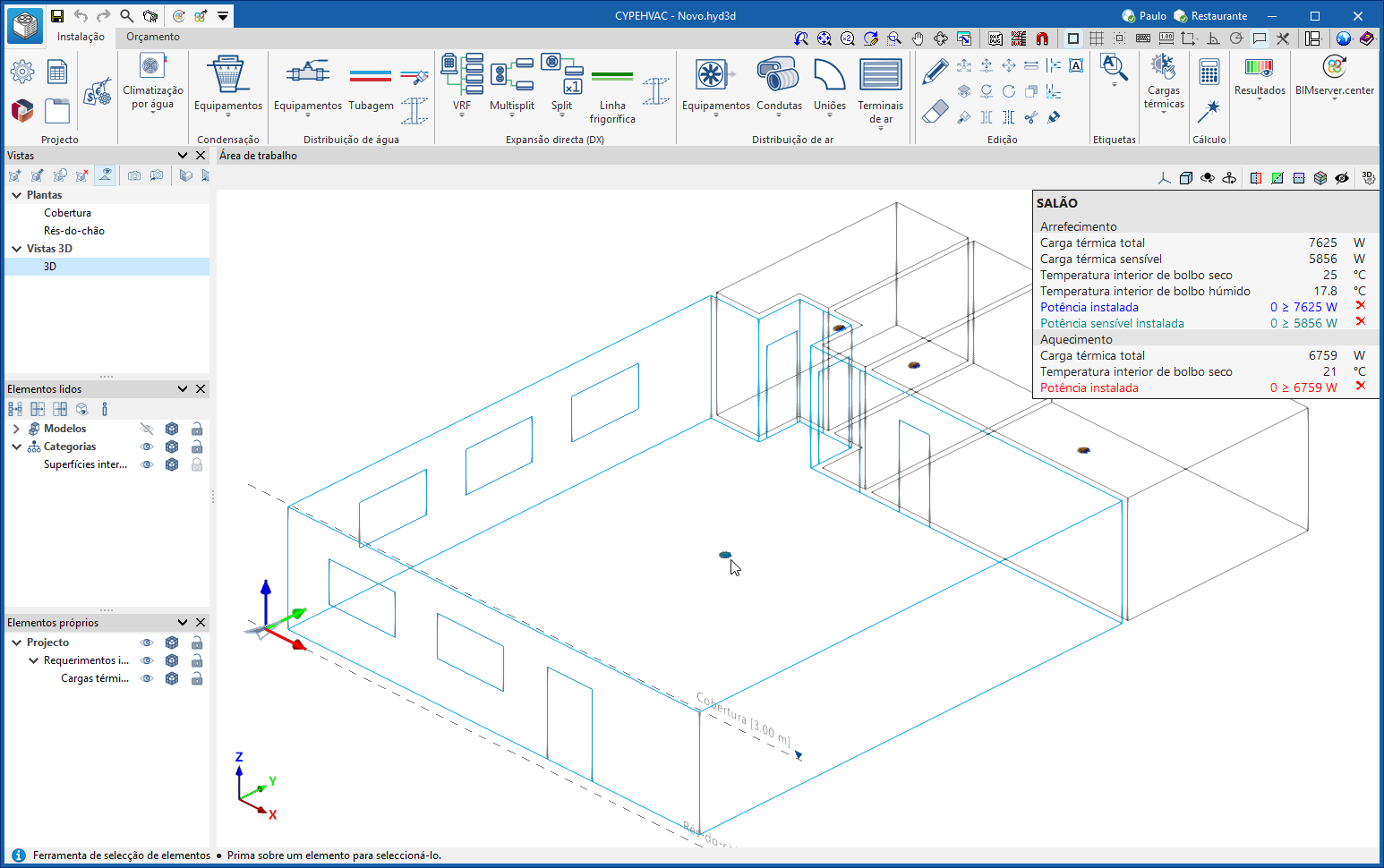This screenshot has height=868, width=1384.
Task: Select the Rés-do-chão floor plan
Action: tap(74, 231)
